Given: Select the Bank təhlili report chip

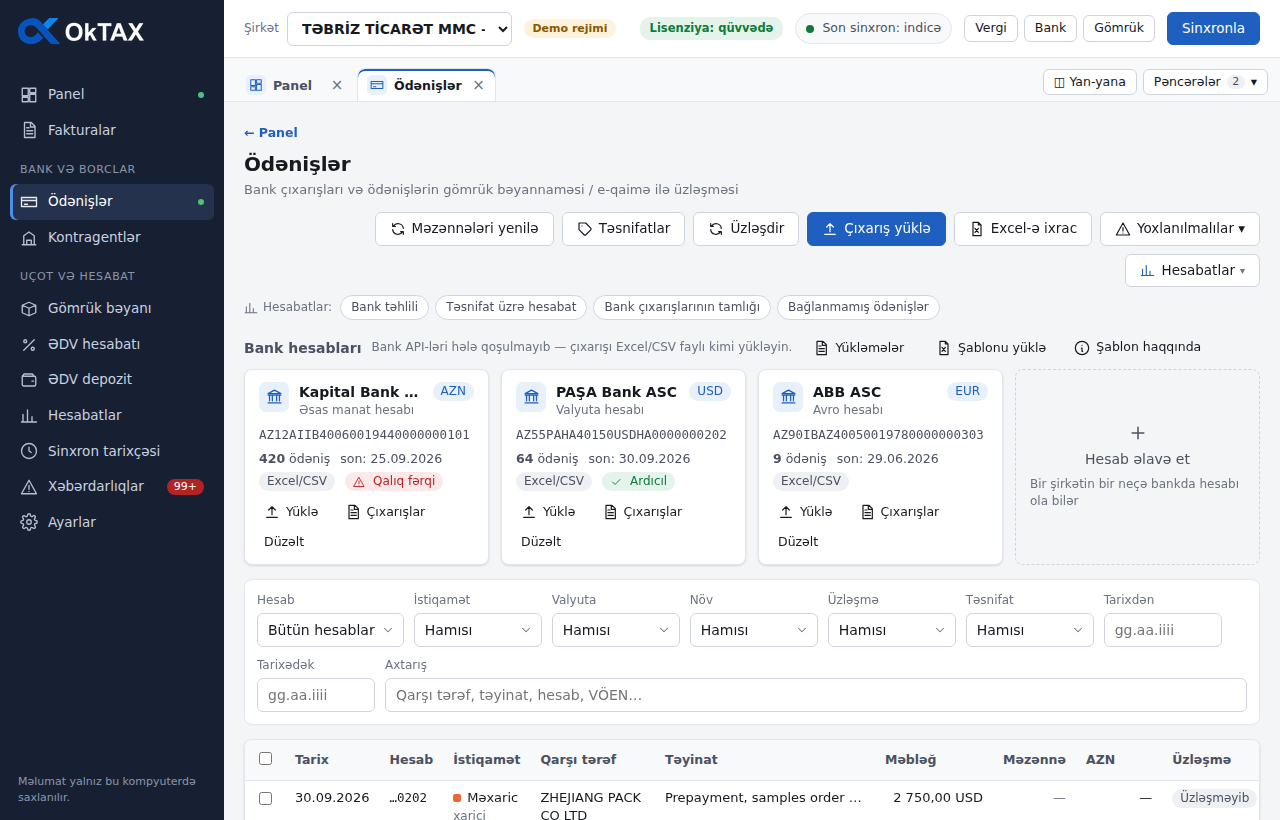Looking at the screenshot, I should tap(385, 307).
